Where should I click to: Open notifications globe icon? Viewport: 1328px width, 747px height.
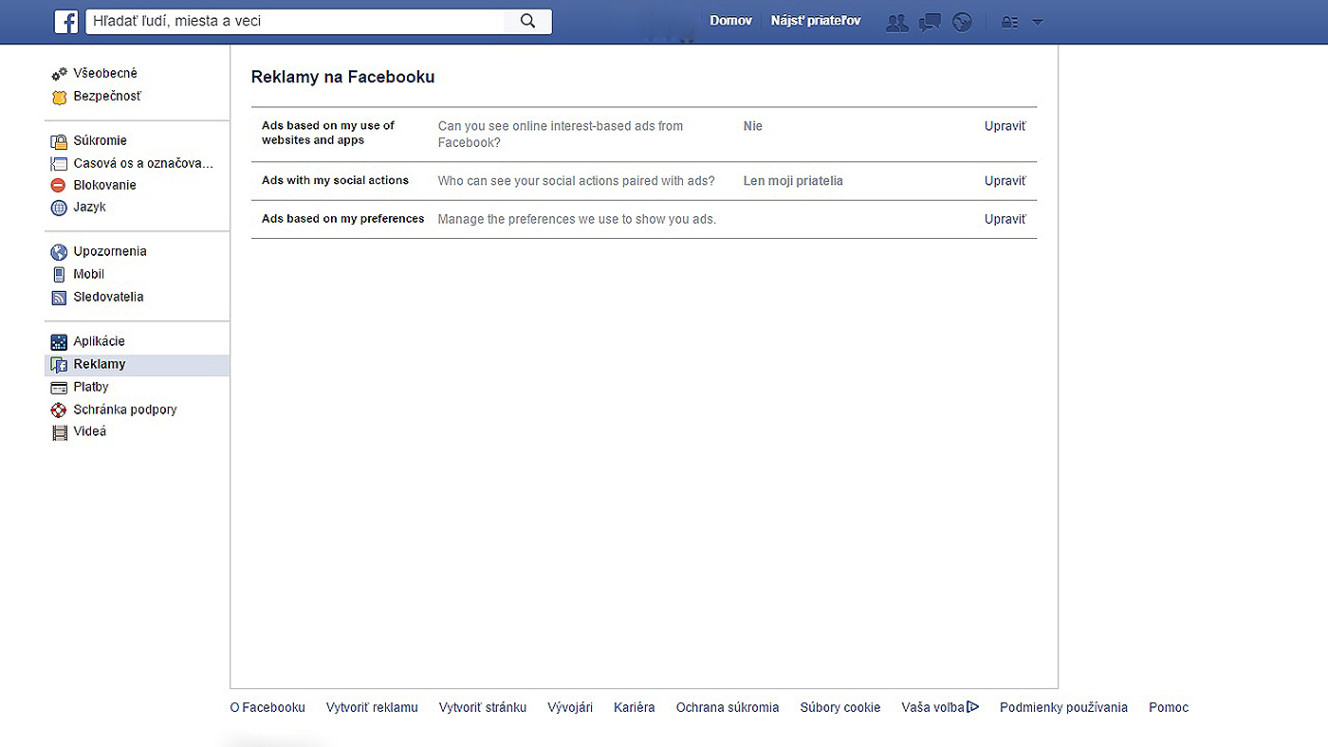[962, 22]
